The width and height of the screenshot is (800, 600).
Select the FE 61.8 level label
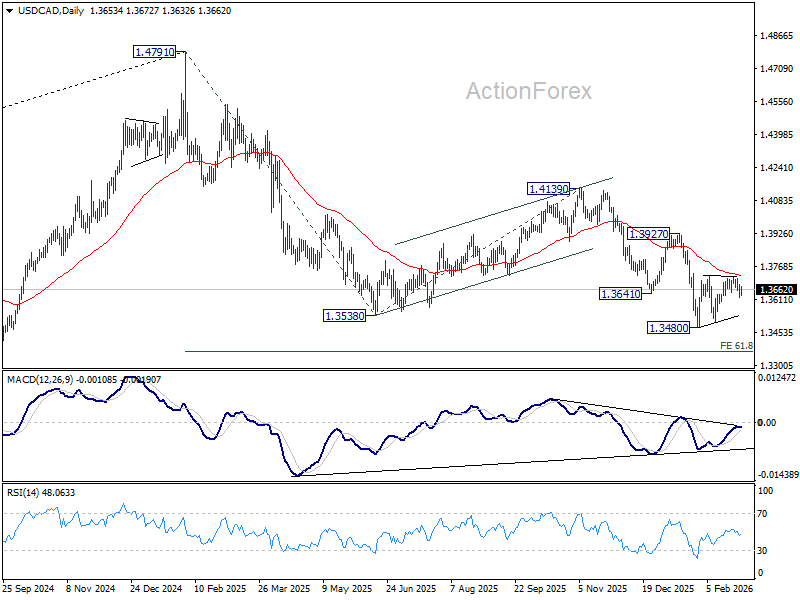(x=736, y=345)
